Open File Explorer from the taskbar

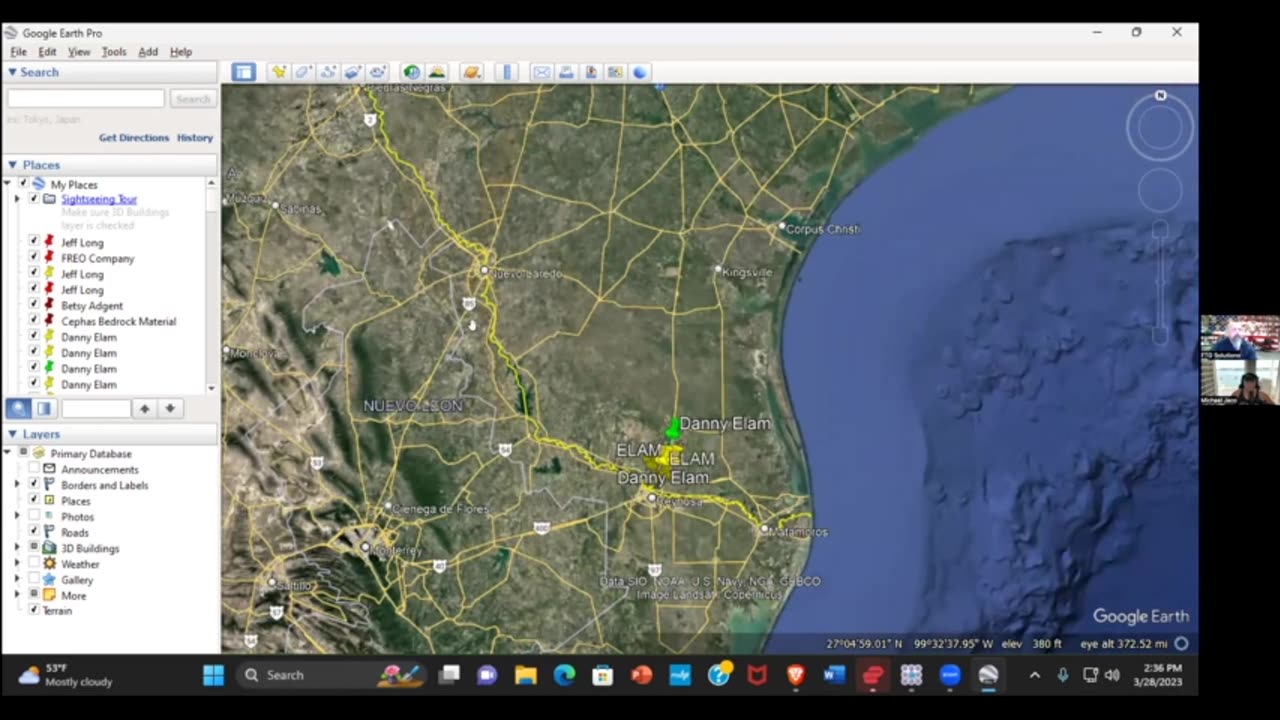pyautogui.click(x=526, y=675)
